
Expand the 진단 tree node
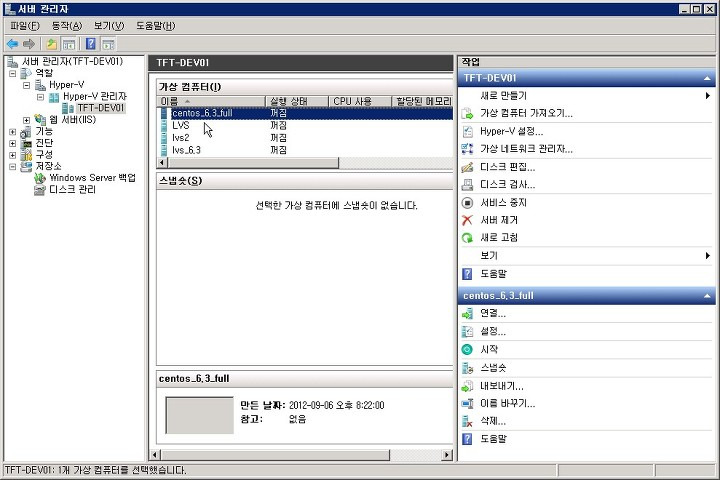click(x=12, y=143)
